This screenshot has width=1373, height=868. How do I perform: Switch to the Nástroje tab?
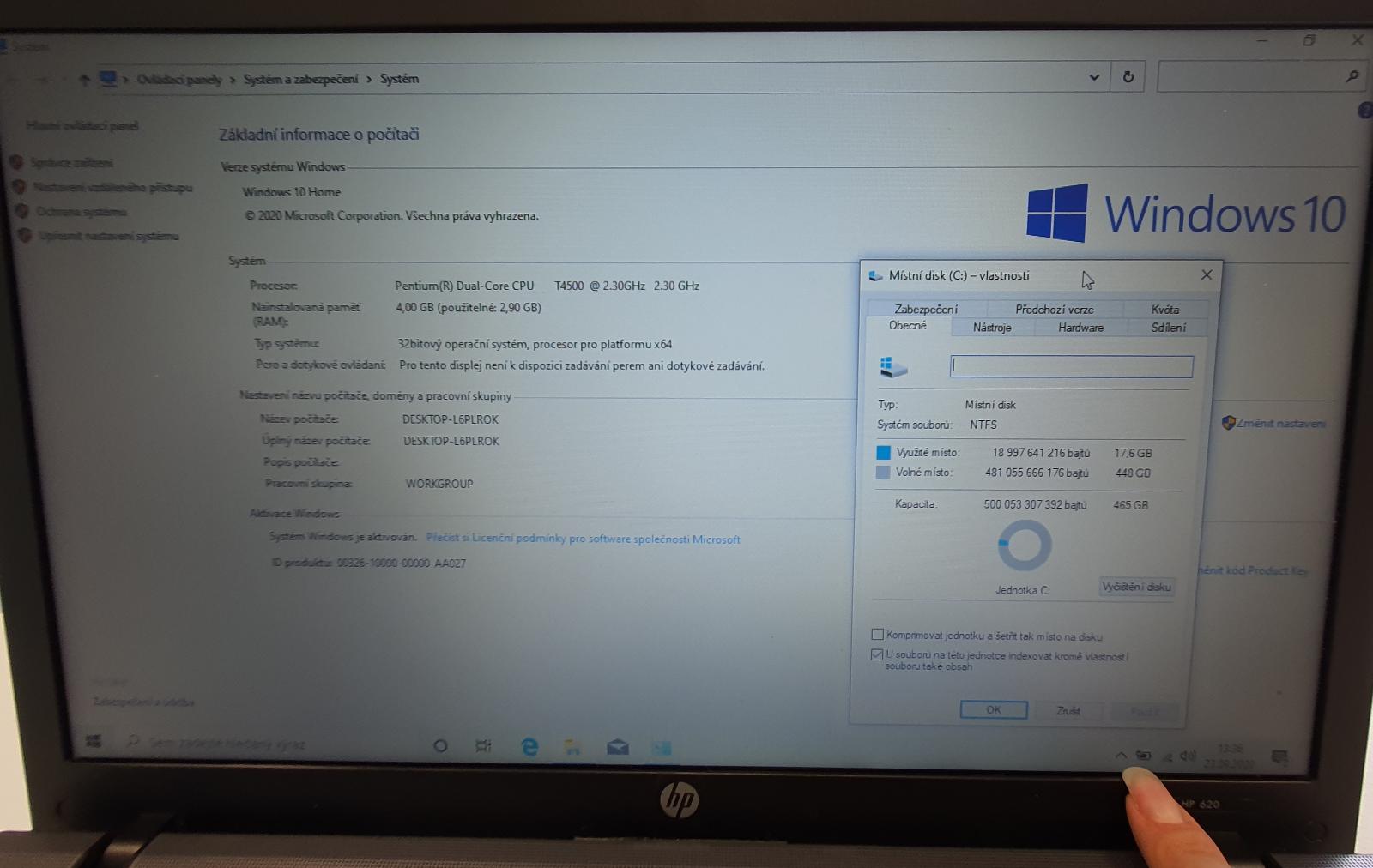click(992, 328)
